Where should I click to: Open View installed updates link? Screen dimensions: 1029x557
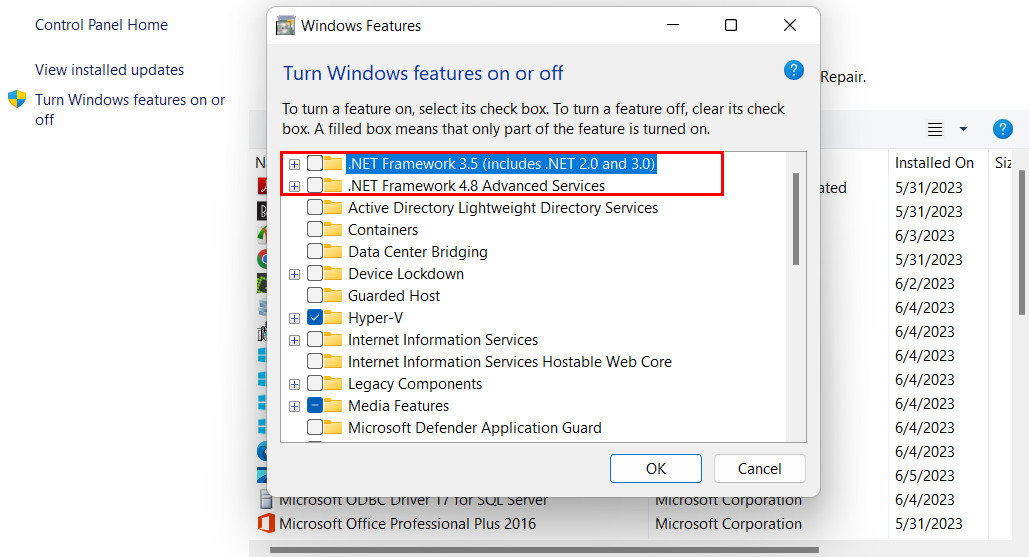point(110,70)
